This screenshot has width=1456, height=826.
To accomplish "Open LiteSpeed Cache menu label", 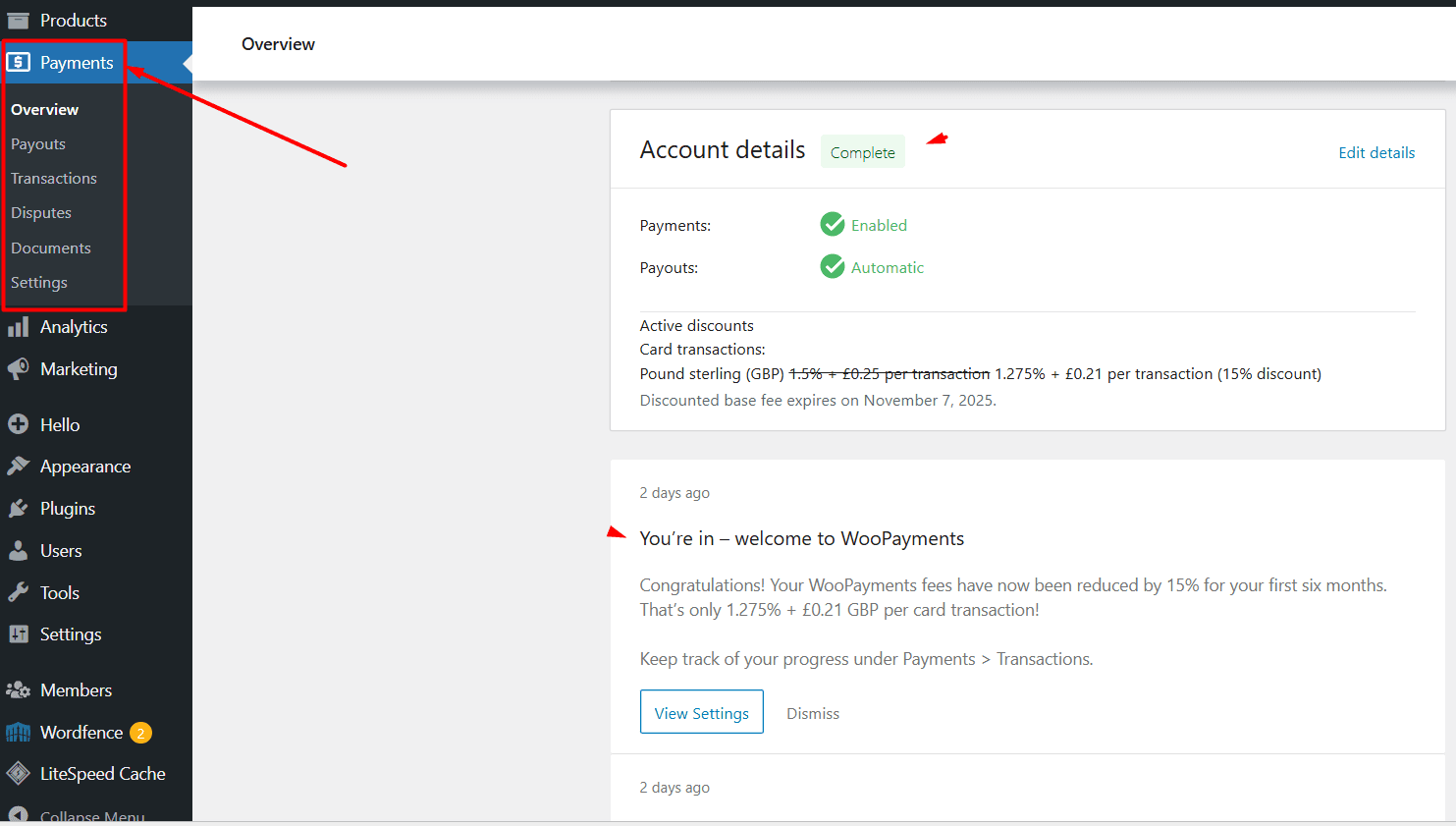I will click(103, 774).
